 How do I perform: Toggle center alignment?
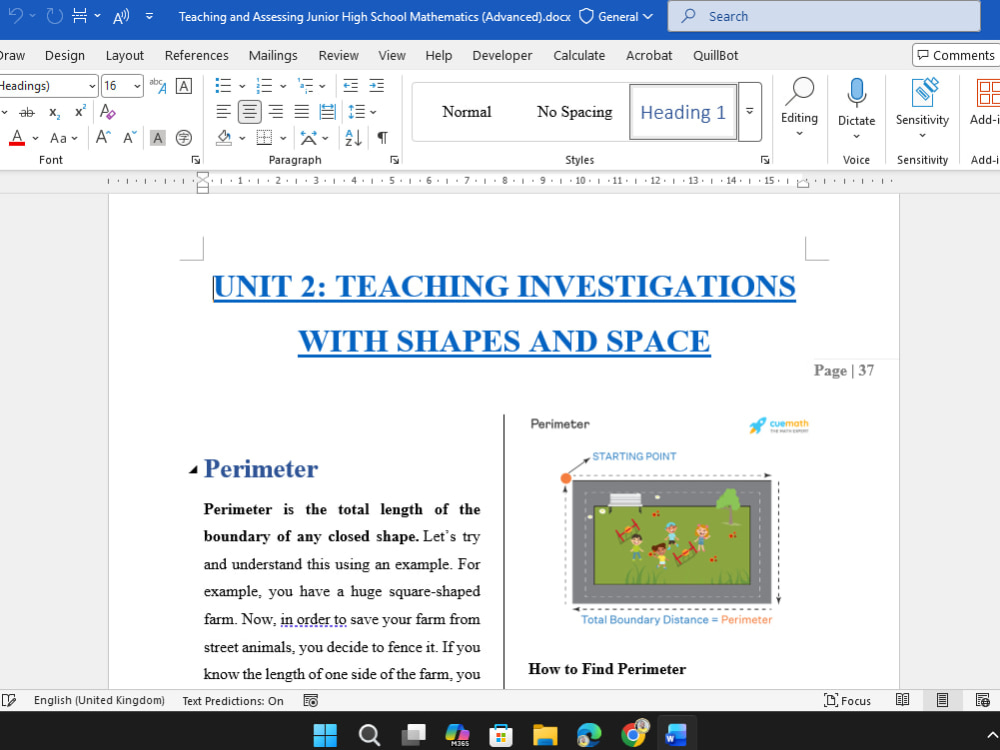click(x=249, y=112)
